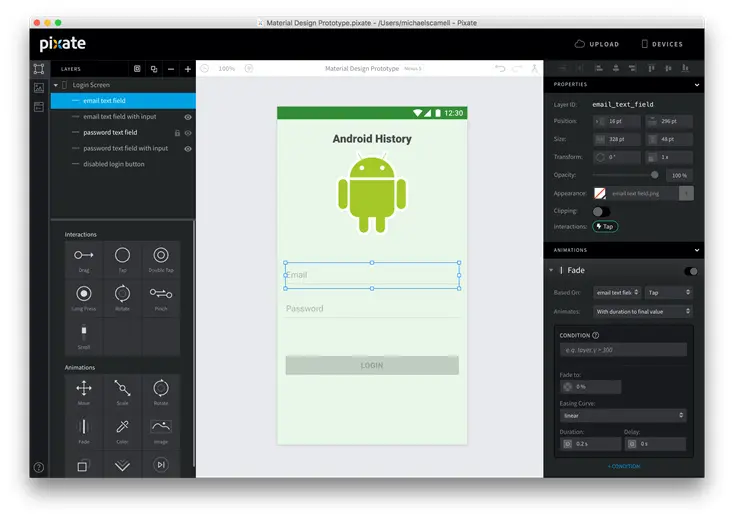Click the add layer plus icon
Image resolution: width=734 pixels, height=520 pixels.
point(188,69)
